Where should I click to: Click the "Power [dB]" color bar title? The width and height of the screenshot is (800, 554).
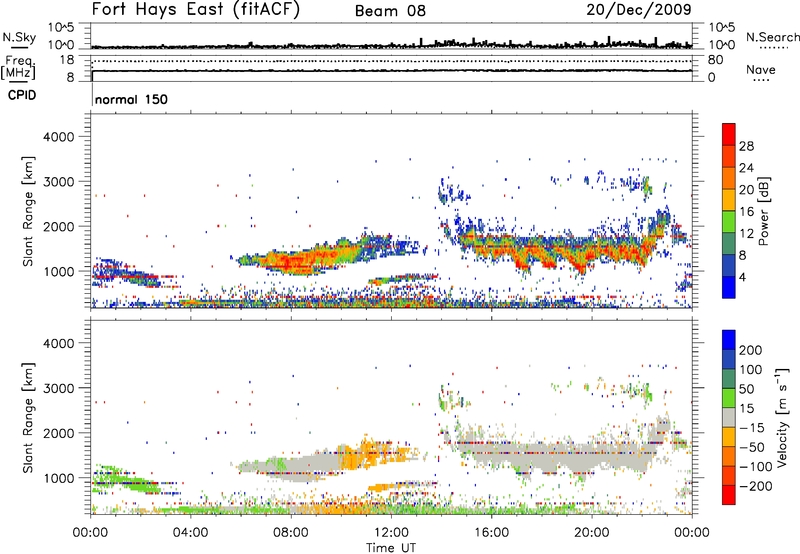(x=764, y=211)
